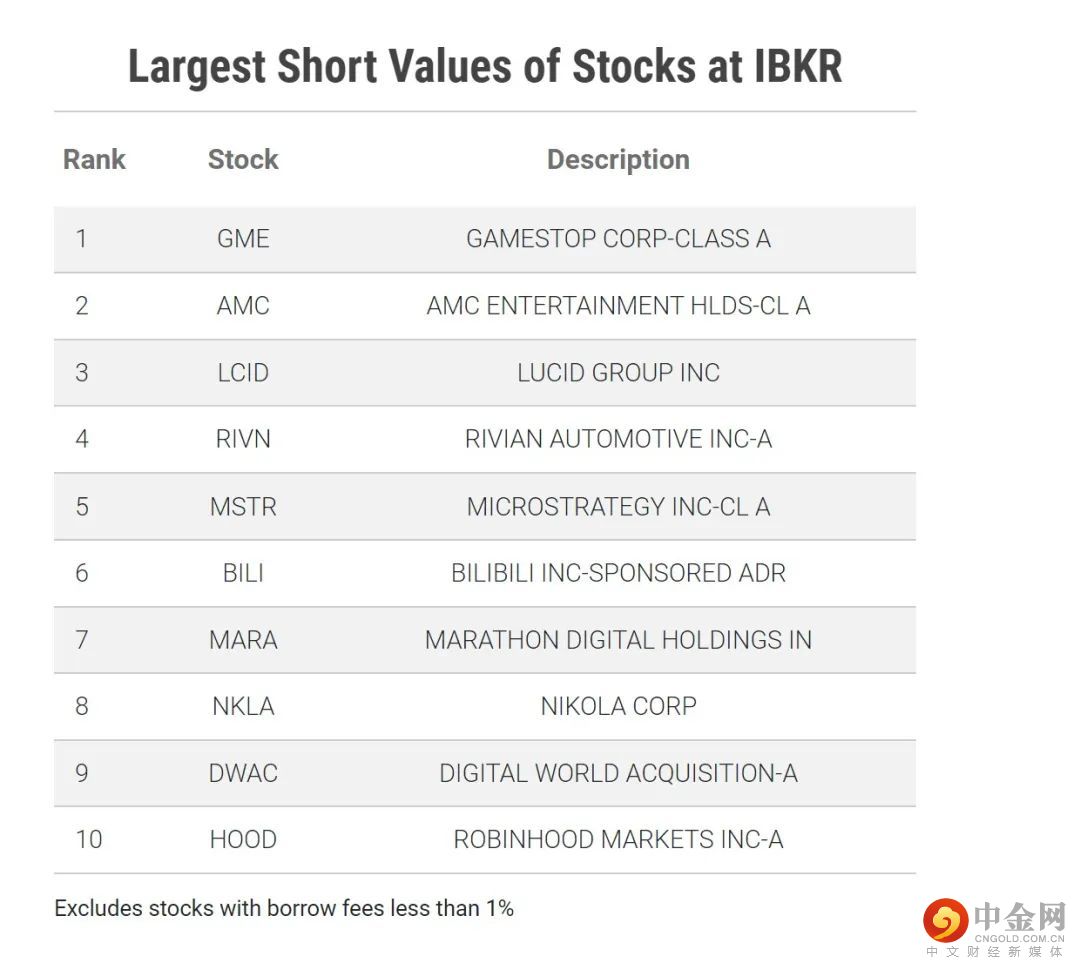Viewport: 1080px width, 970px height.
Task: Select the AMC ticker symbol
Action: (243, 306)
